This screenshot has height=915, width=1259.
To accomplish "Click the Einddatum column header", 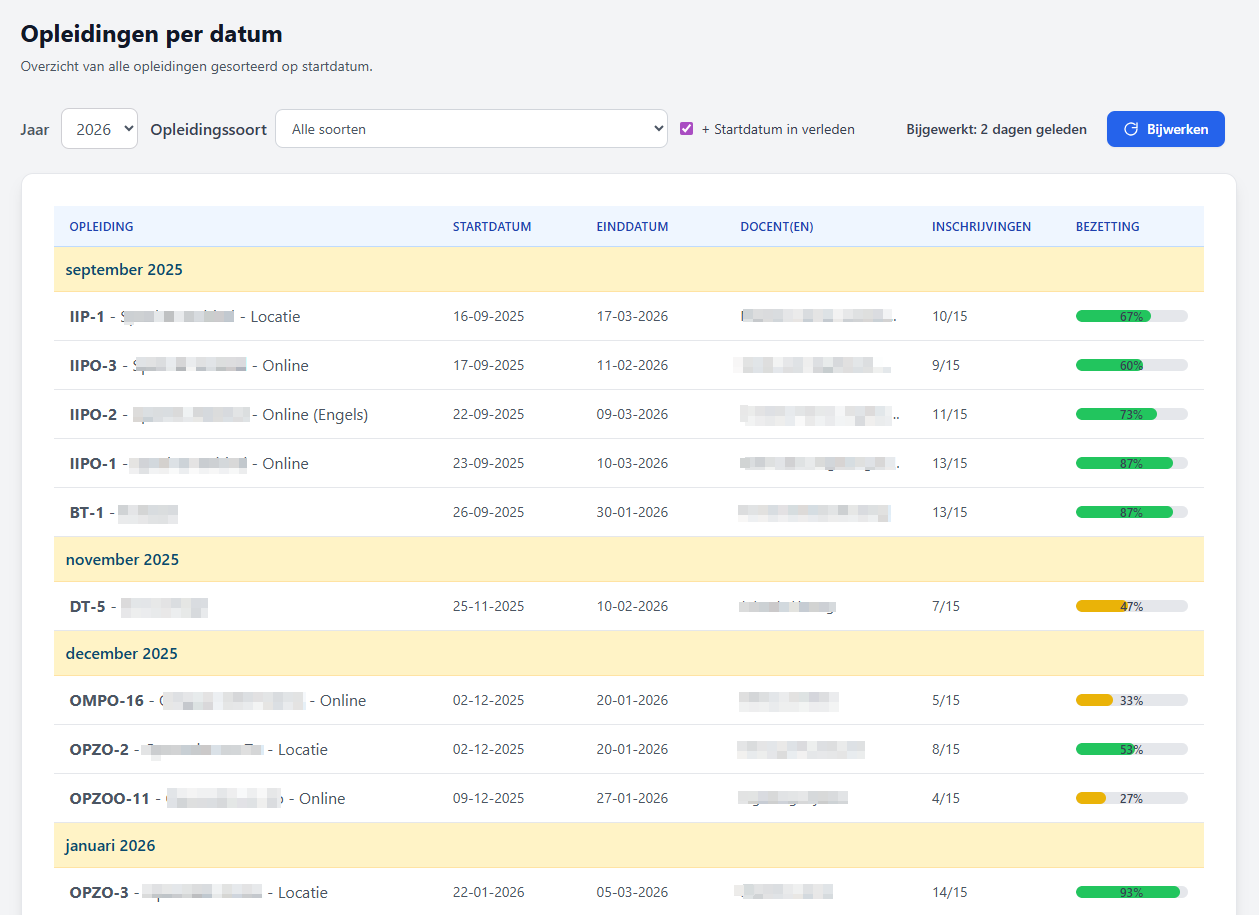I will point(632,227).
